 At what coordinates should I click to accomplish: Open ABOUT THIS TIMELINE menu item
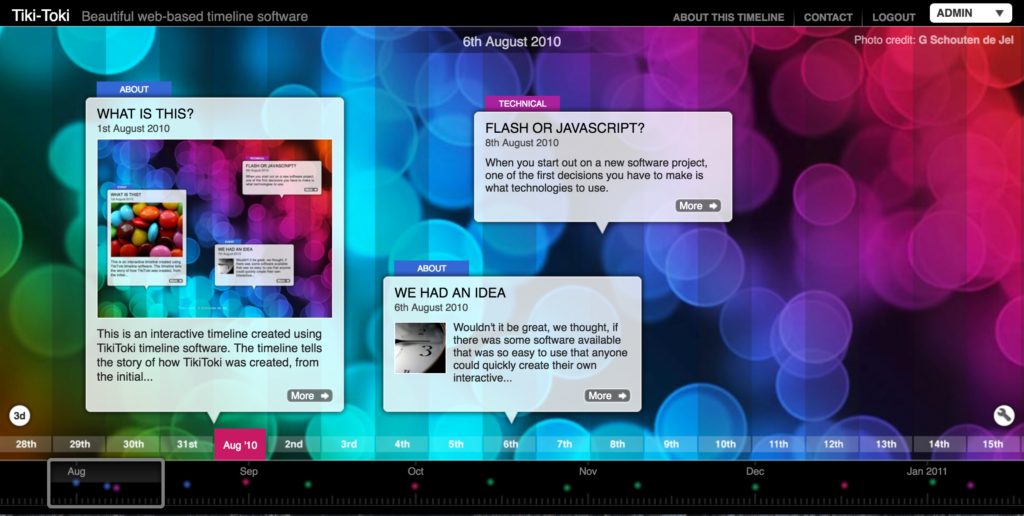[728, 18]
